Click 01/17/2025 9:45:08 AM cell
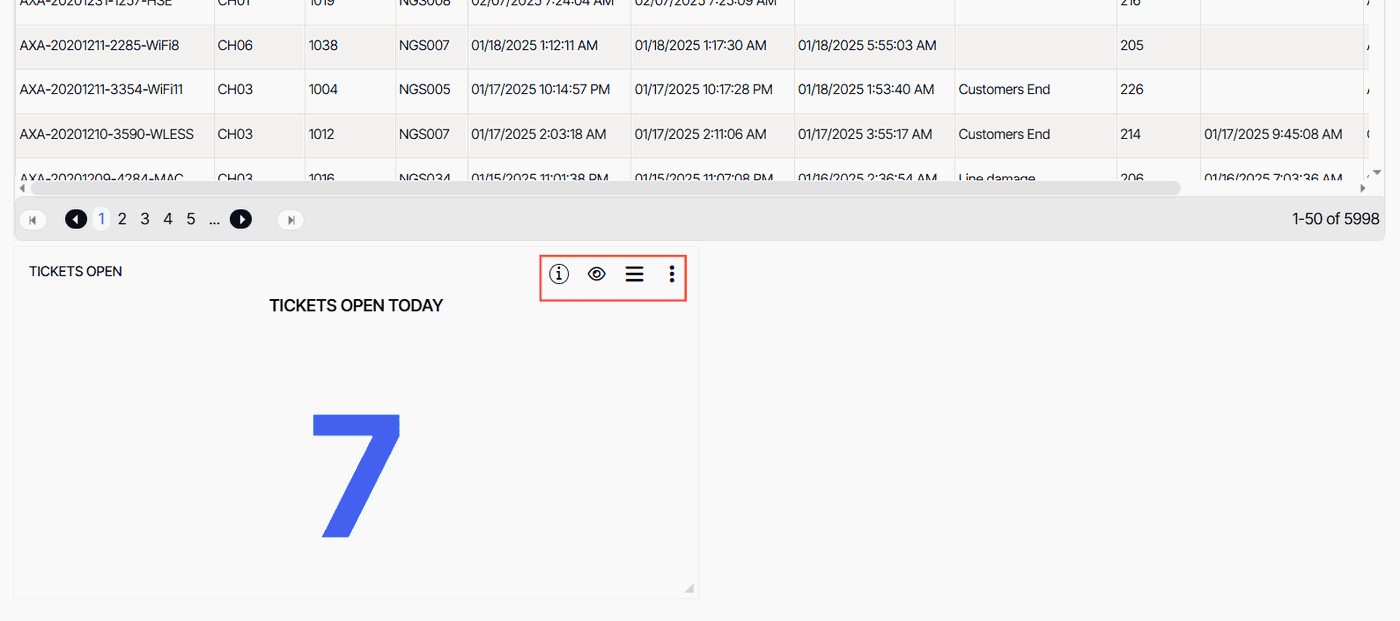Viewport: 1400px width, 621px height. [x=1282, y=135]
